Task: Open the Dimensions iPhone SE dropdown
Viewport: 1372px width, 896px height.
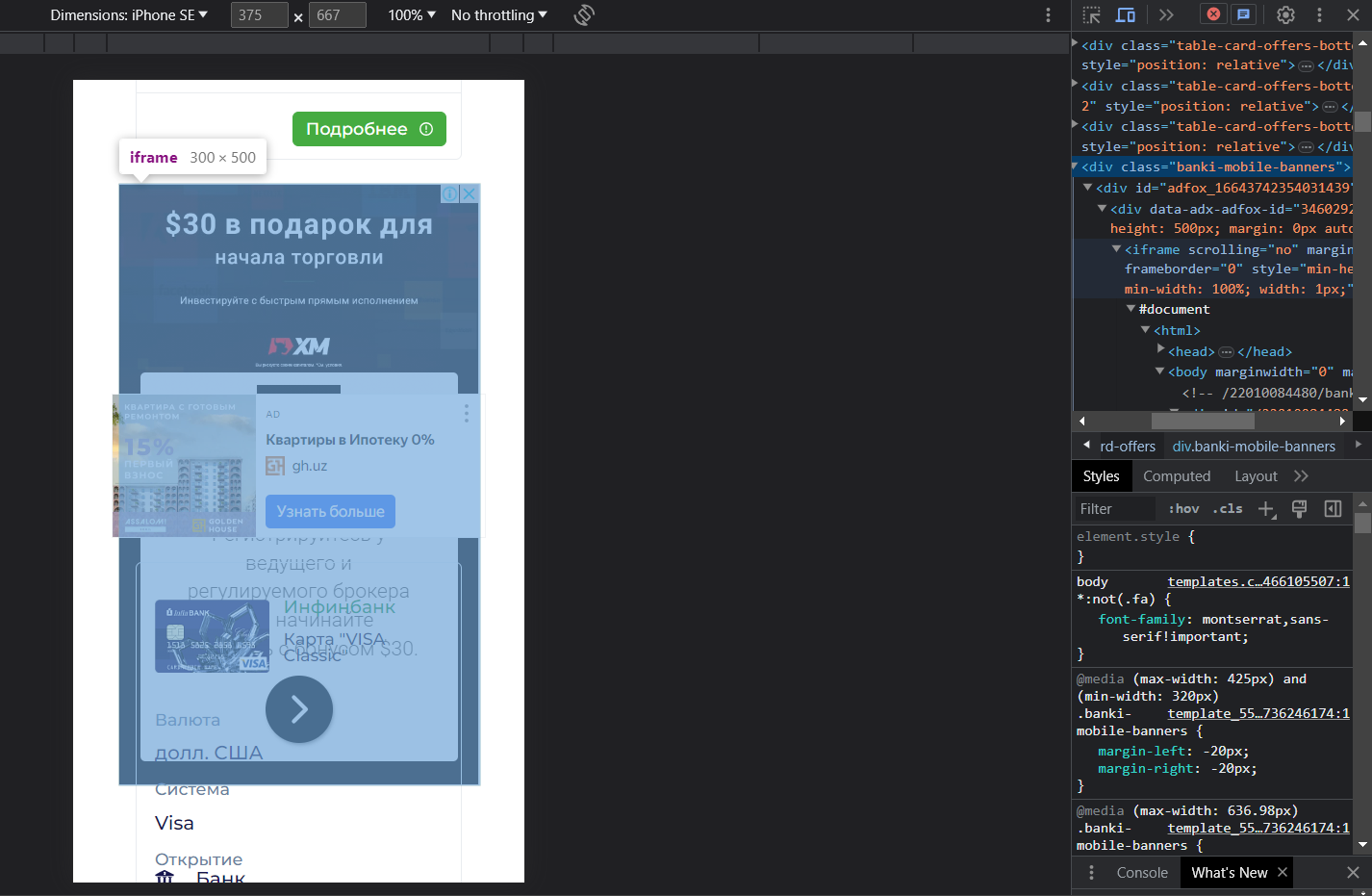Action: coord(129,14)
